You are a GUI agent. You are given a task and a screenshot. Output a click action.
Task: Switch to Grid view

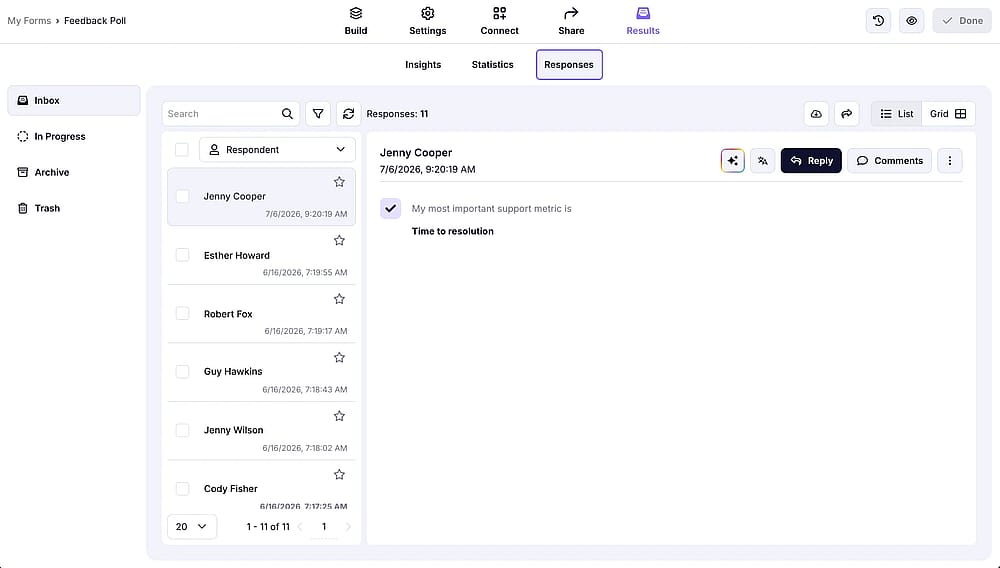click(948, 113)
